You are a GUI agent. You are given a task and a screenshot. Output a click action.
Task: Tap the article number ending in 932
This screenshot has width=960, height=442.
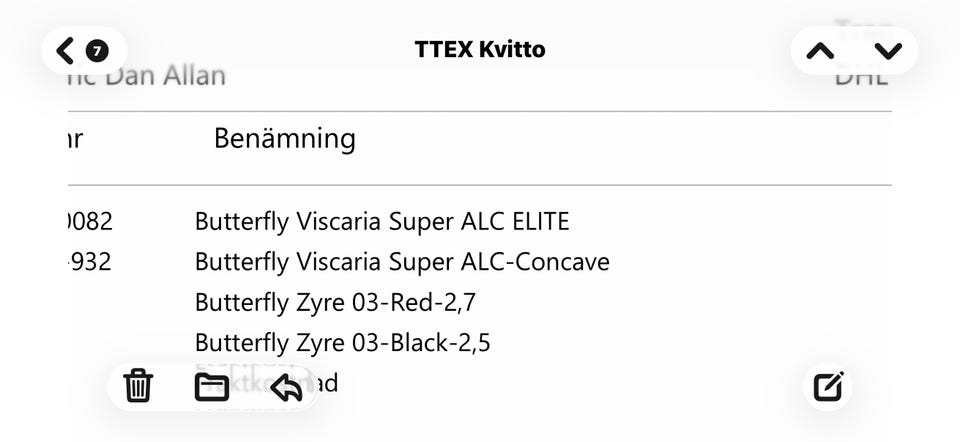coord(90,262)
